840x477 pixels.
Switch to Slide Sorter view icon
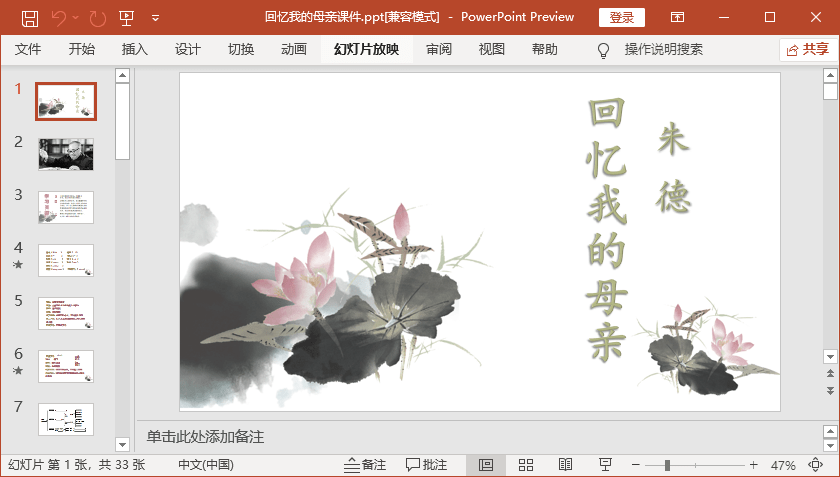pos(526,465)
